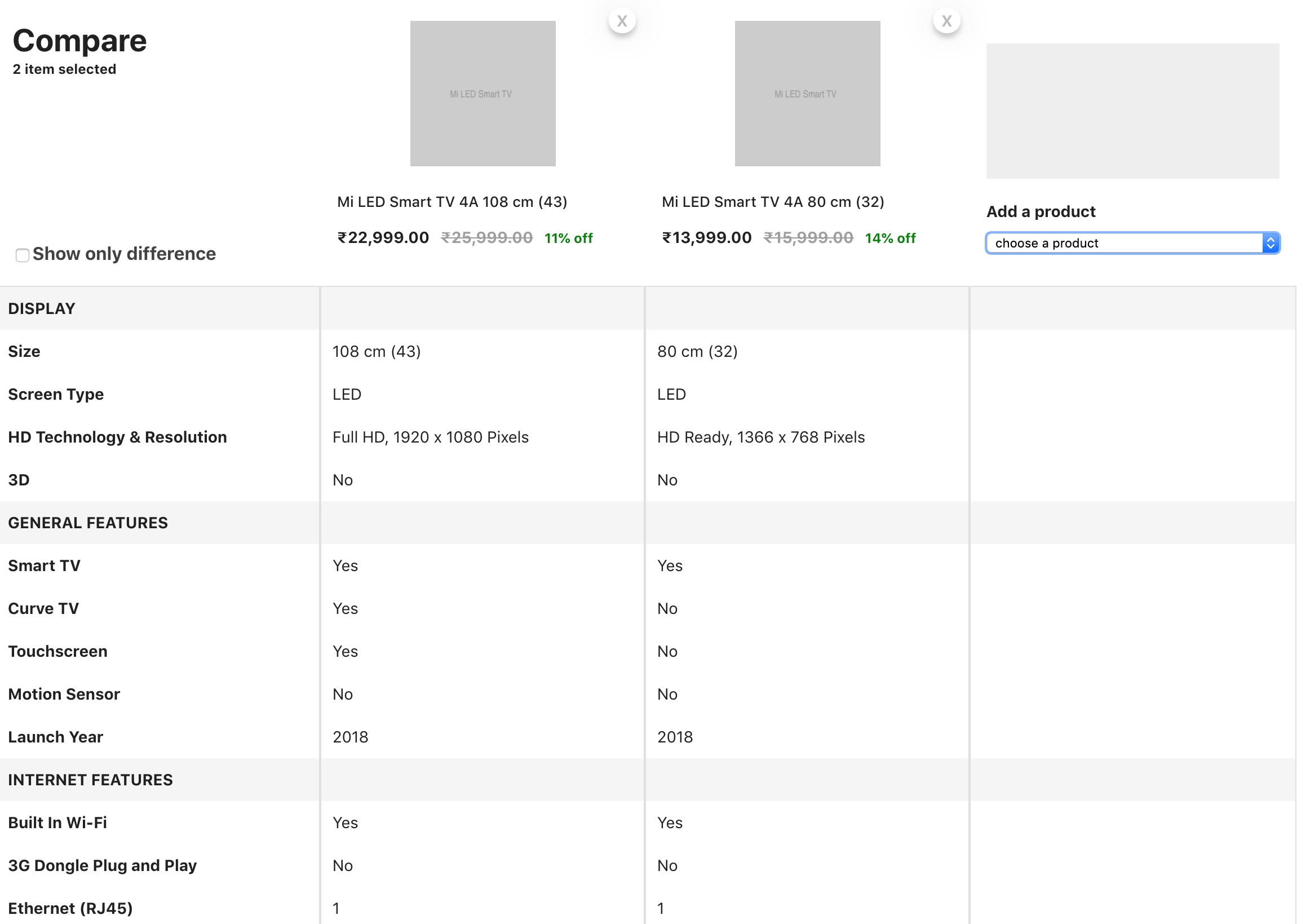Click the ₹13,999.00 price

(706, 238)
